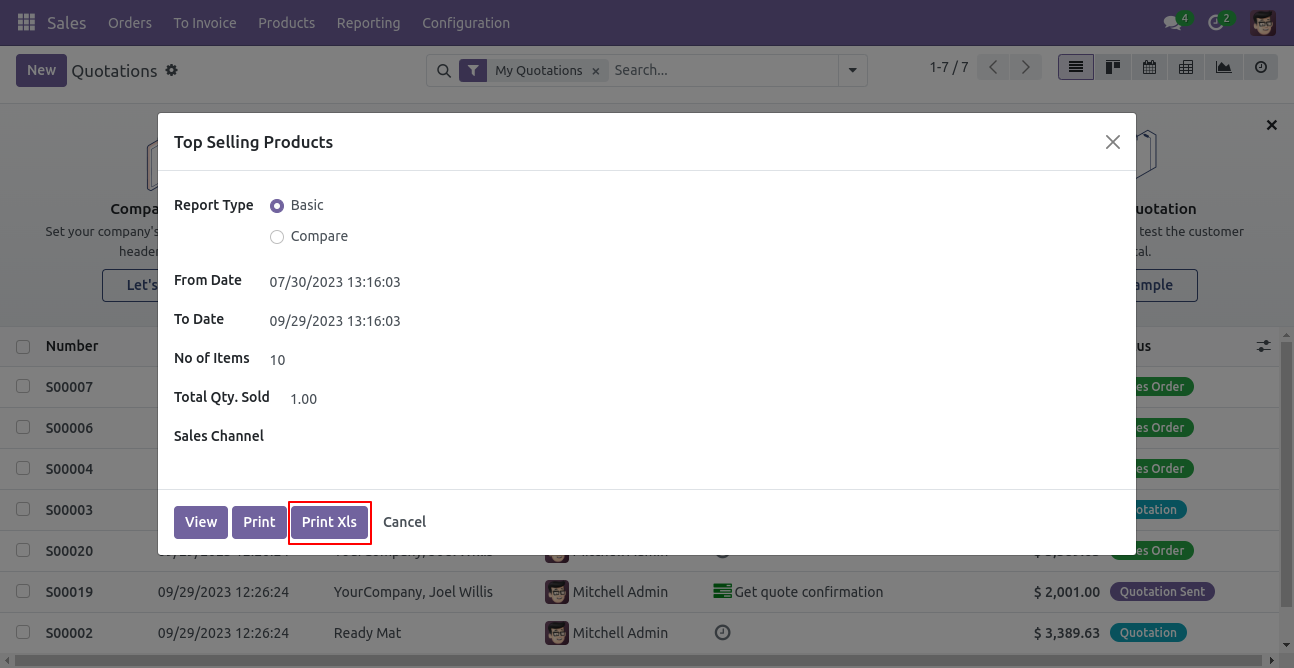Click the Quotation Sent status badge
Viewport: 1294px width, 668px height.
pos(1163,591)
